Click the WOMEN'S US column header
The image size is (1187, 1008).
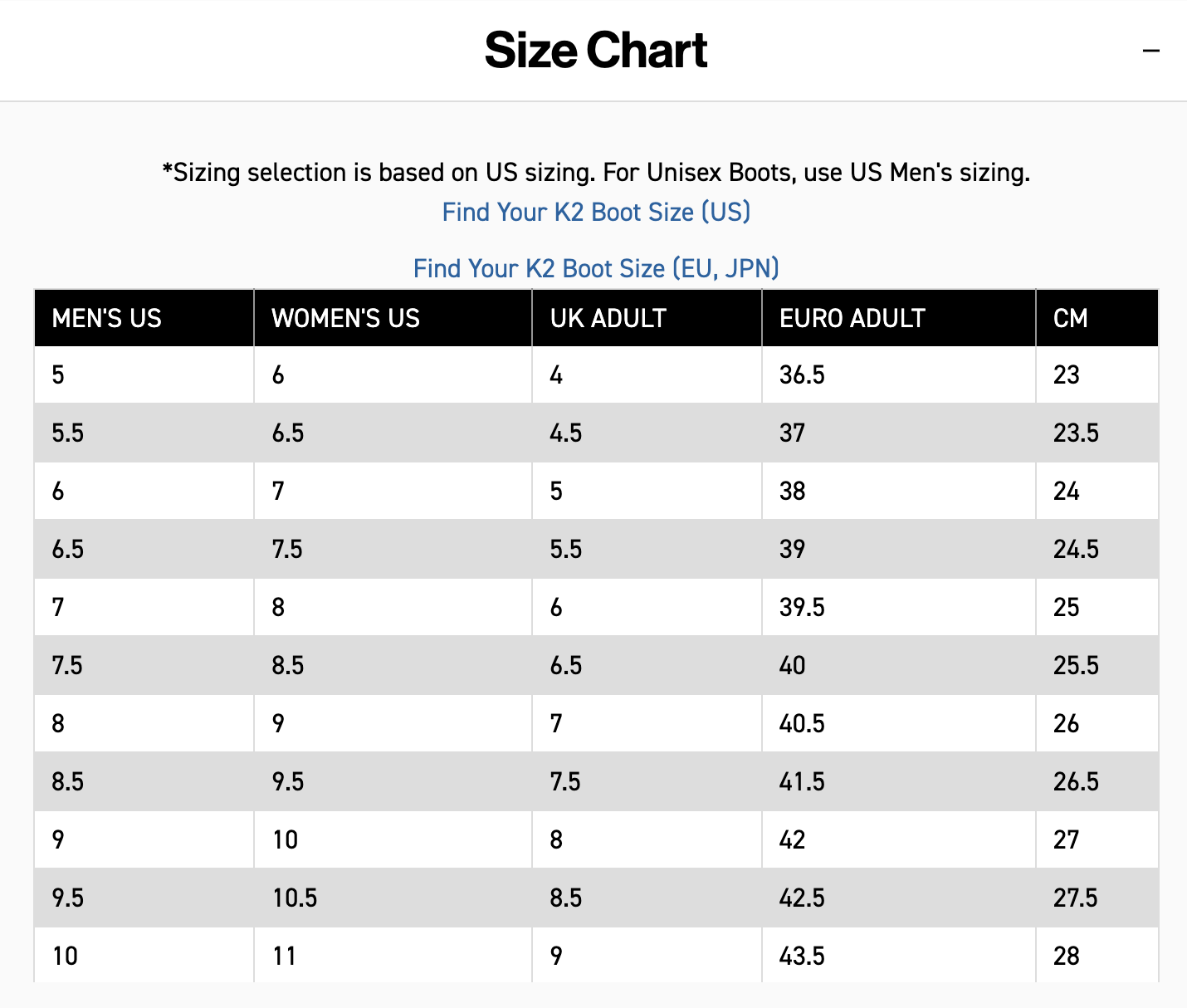click(345, 318)
